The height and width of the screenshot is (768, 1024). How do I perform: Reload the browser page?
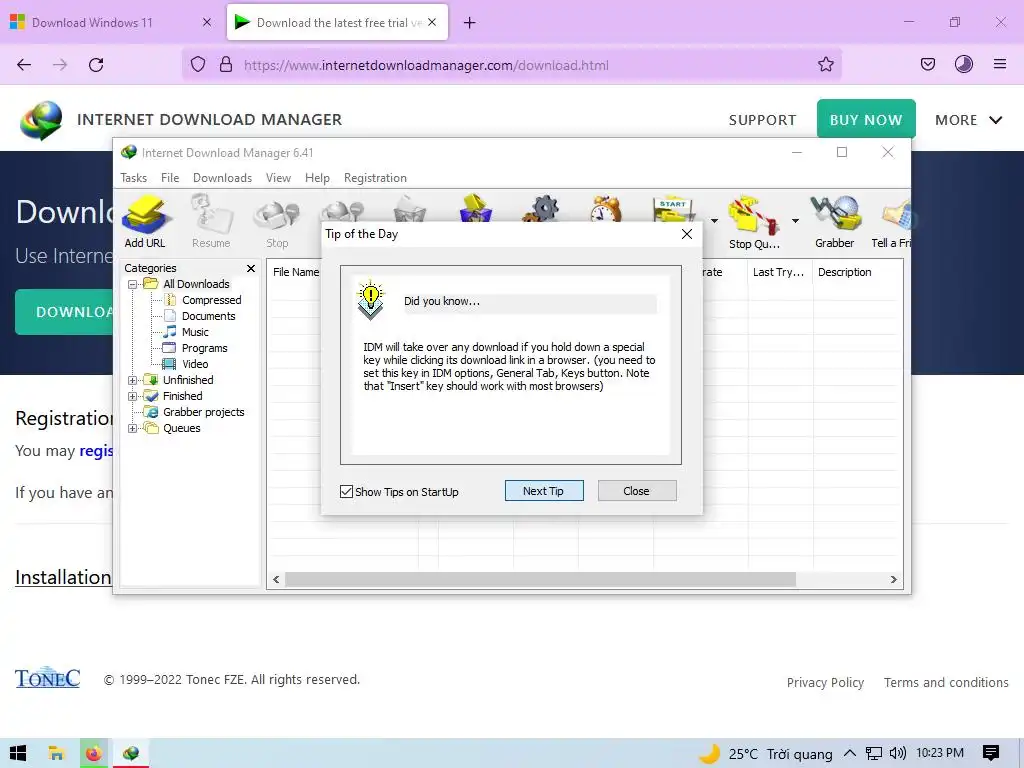point(96,65)
